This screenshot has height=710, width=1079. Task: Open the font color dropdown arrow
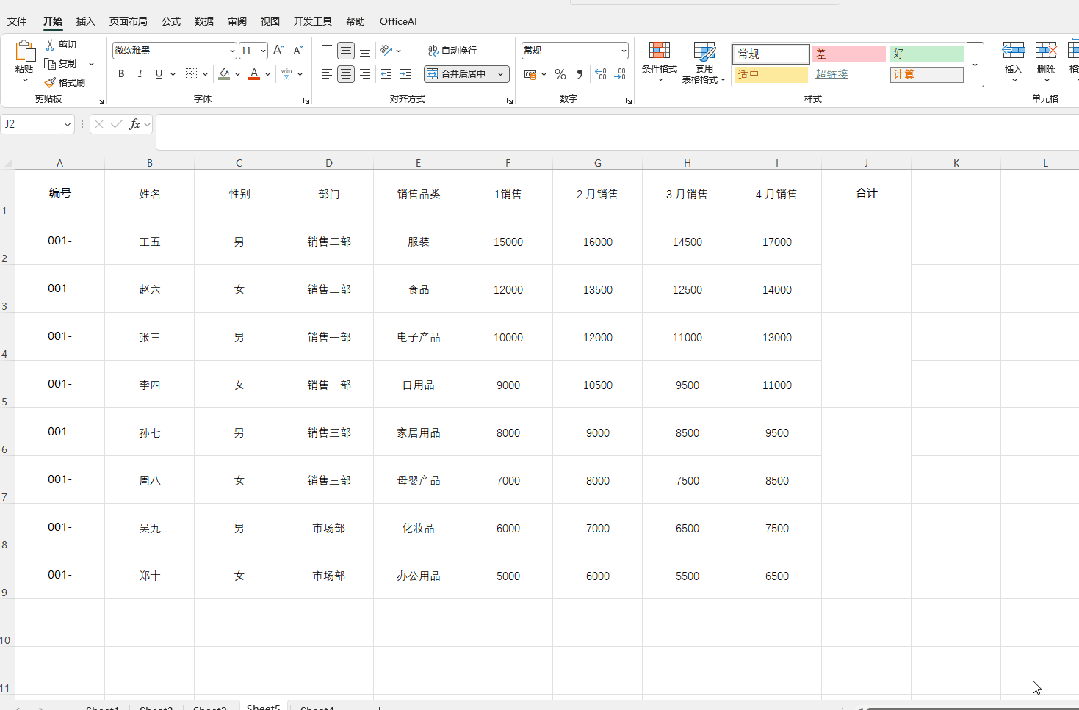point(268,74)
